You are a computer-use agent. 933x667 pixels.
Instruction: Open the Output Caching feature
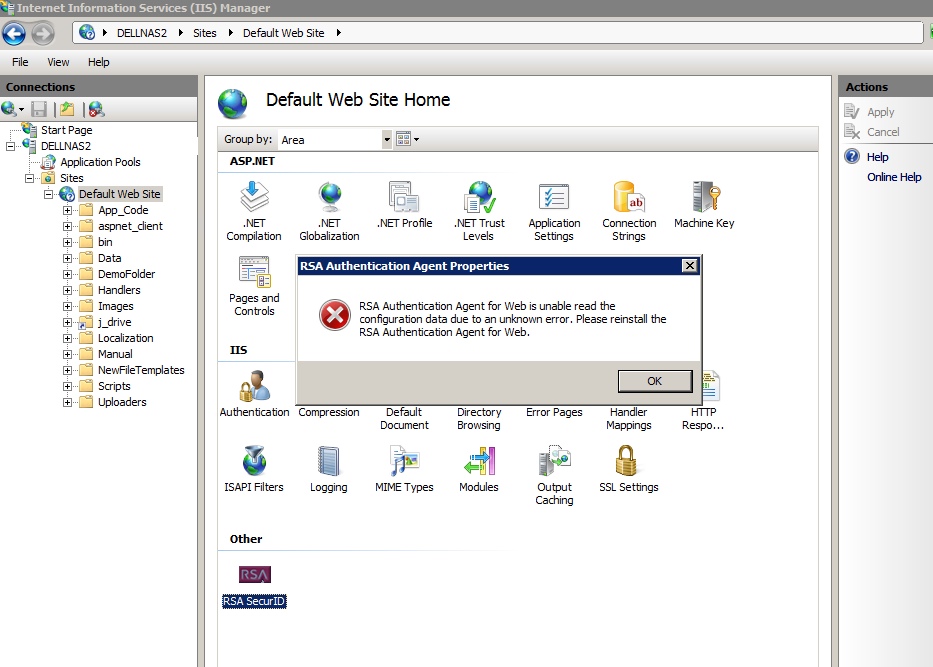coord(554,463)
